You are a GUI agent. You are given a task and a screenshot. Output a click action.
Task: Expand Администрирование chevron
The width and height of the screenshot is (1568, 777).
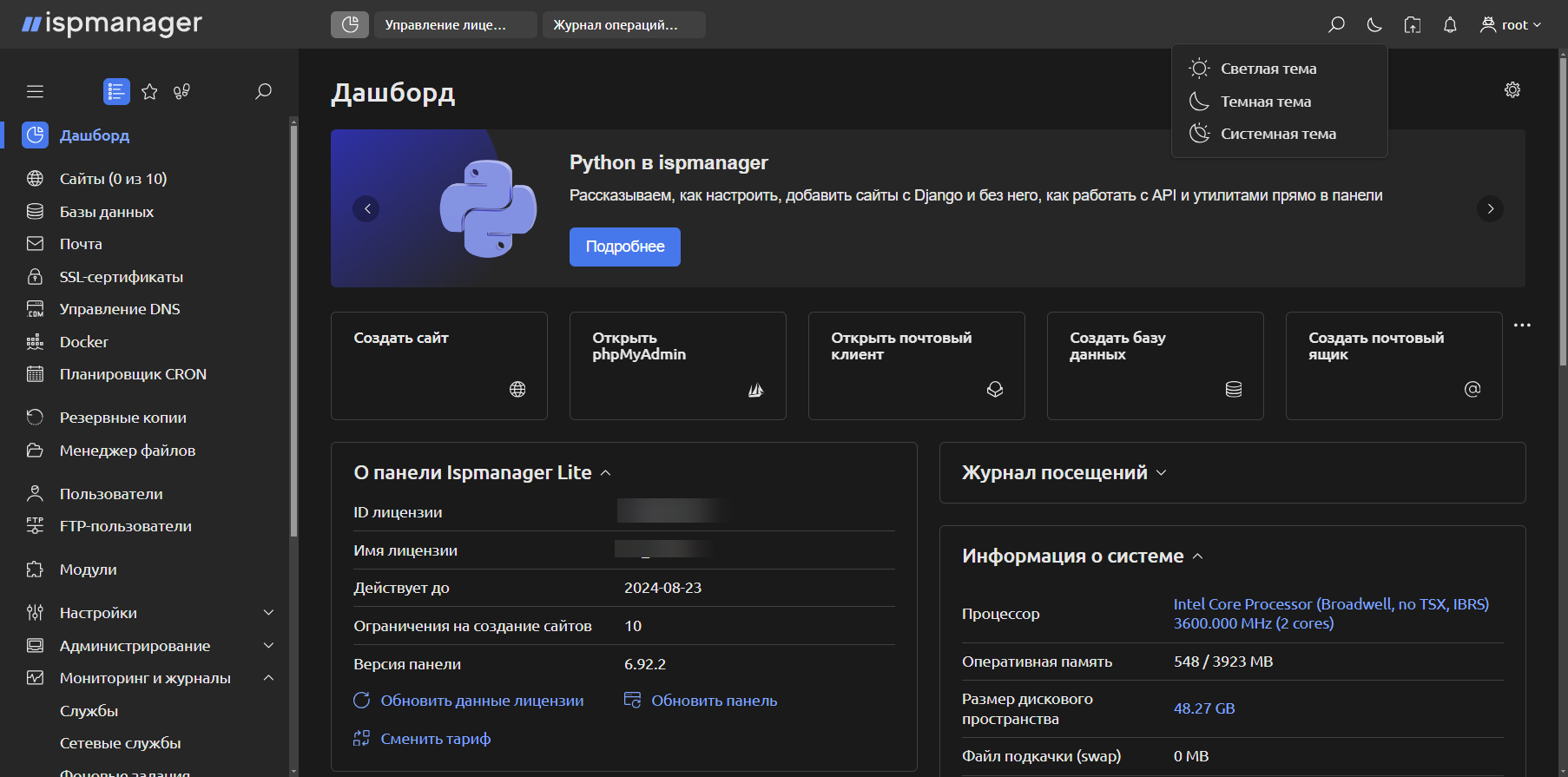268,646
